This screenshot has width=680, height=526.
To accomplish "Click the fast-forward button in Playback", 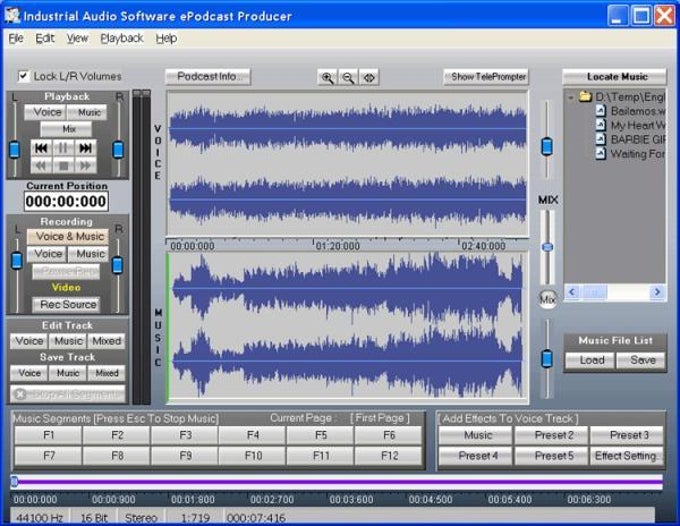I will pos(85,165).
